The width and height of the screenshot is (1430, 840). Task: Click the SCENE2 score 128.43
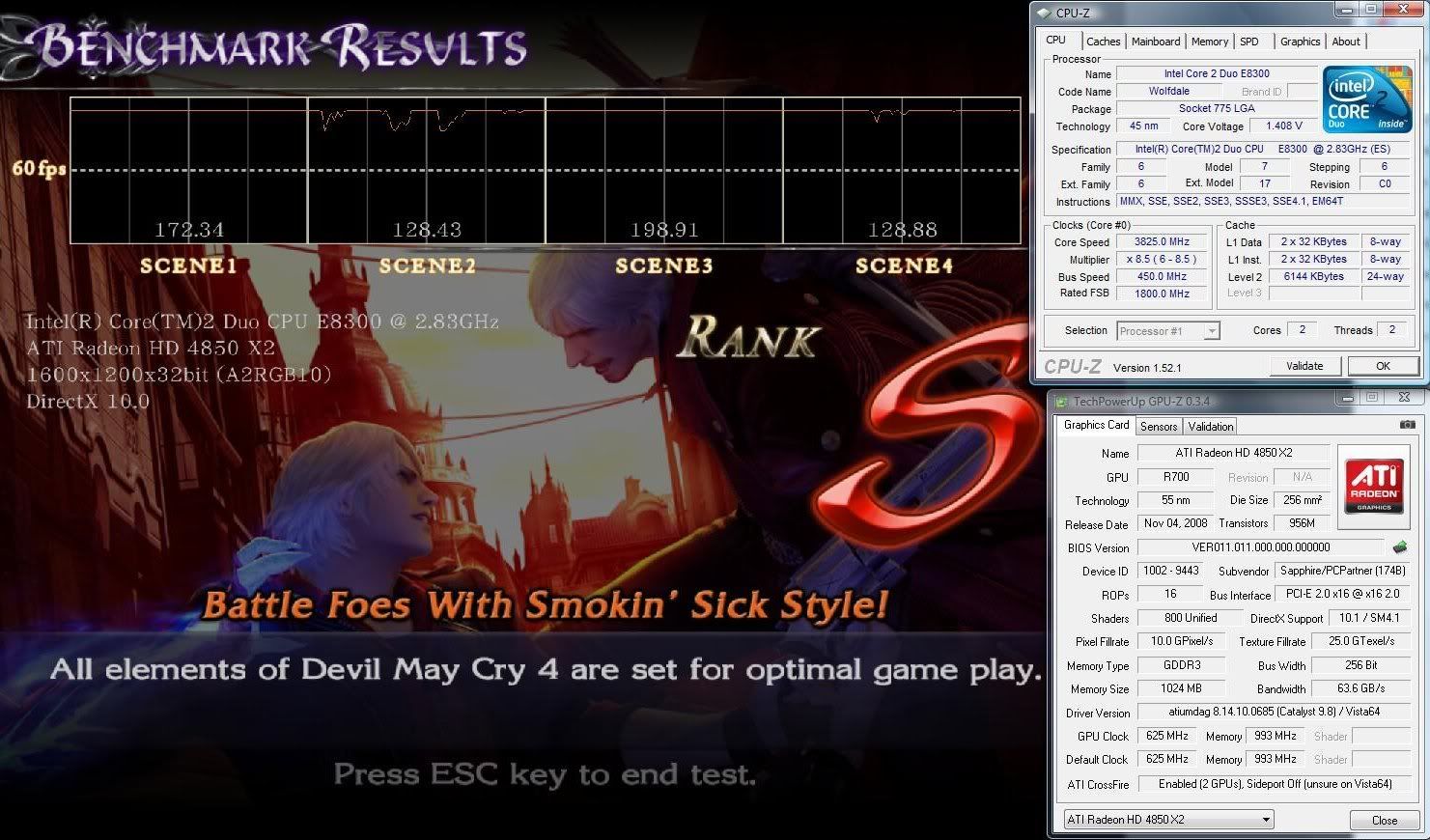(x=427, y=230)
